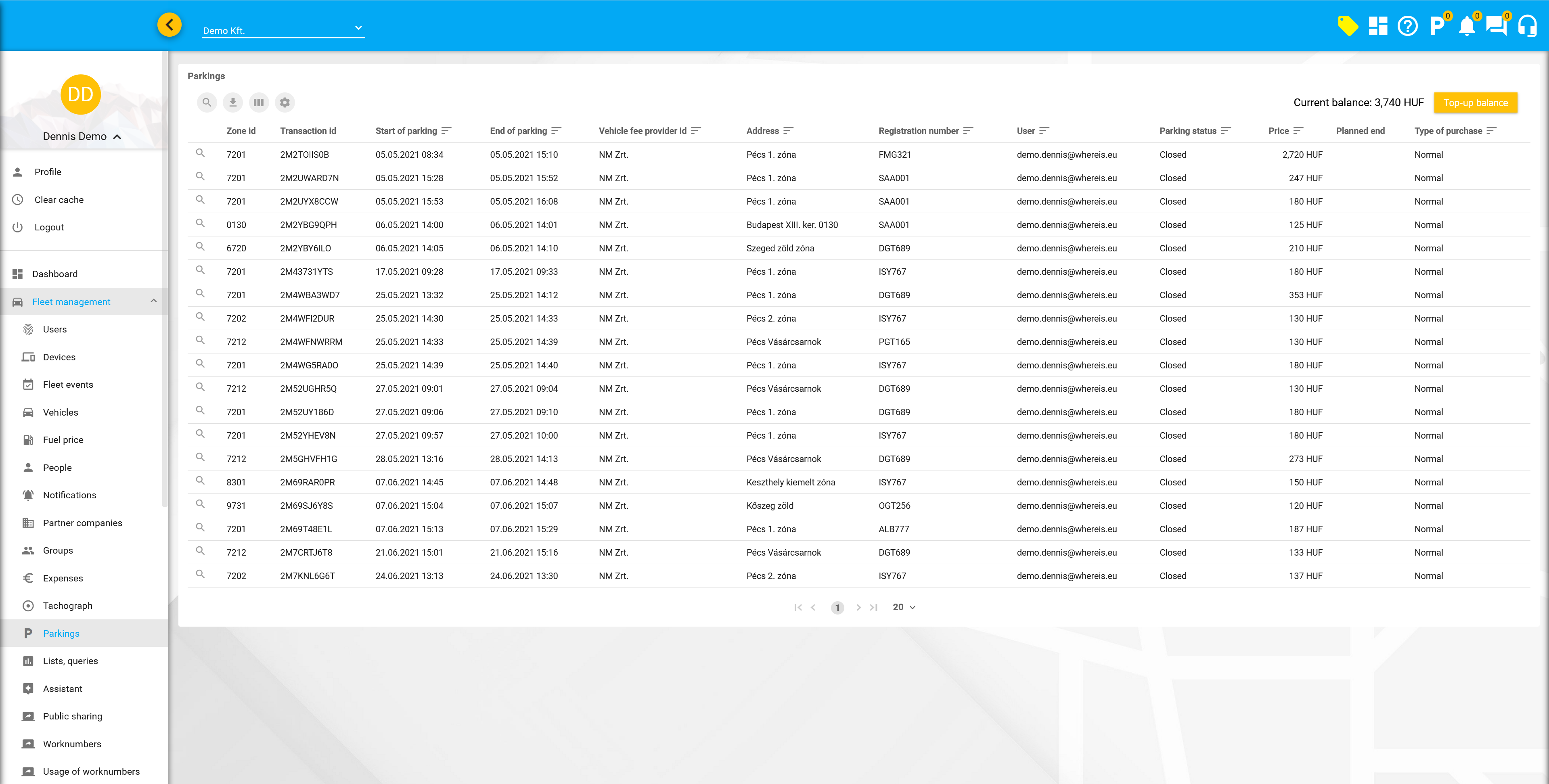Go to Tachograph menu item
Image resolution: width=1549 pixels, height=784 pixels.
[67, 606]
